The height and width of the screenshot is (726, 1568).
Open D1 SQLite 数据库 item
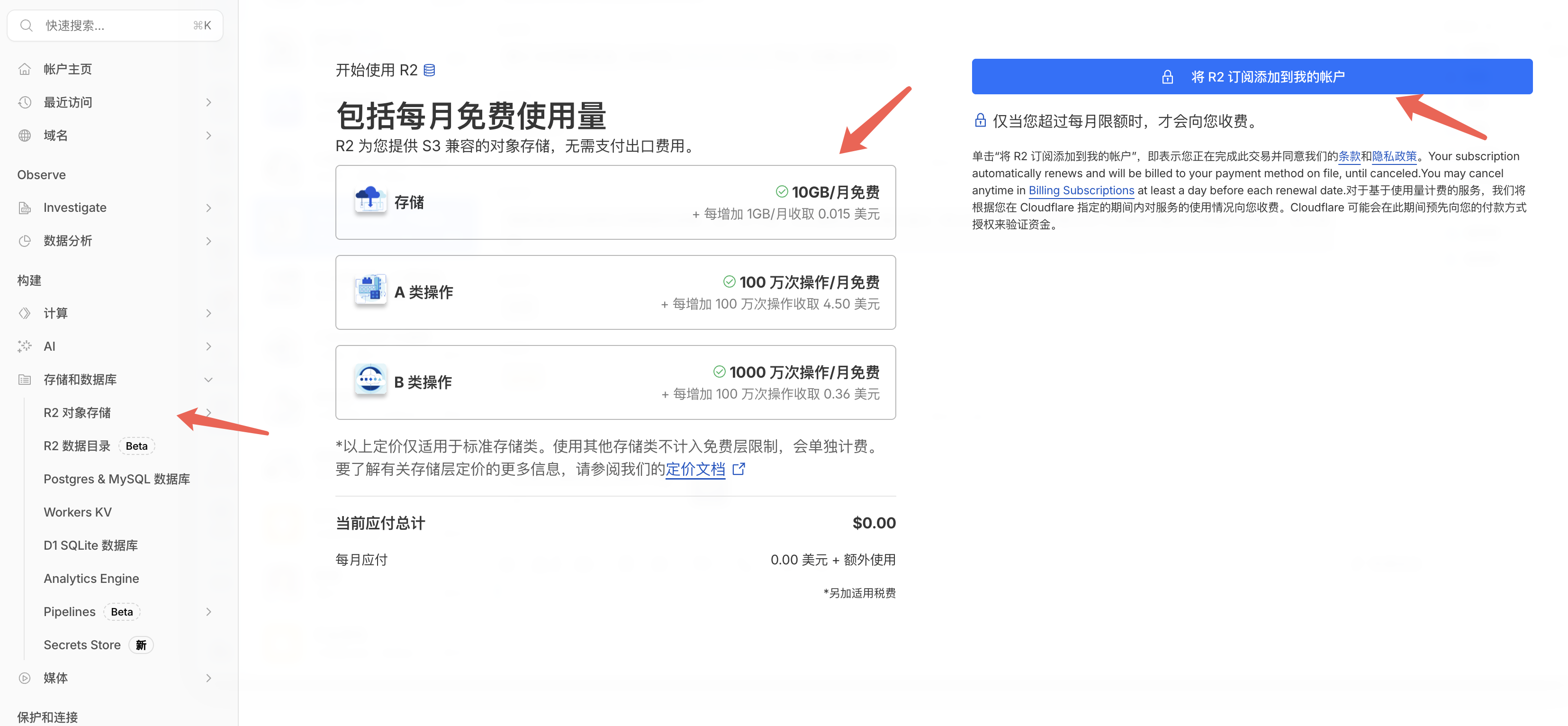(x=90, y=545)
